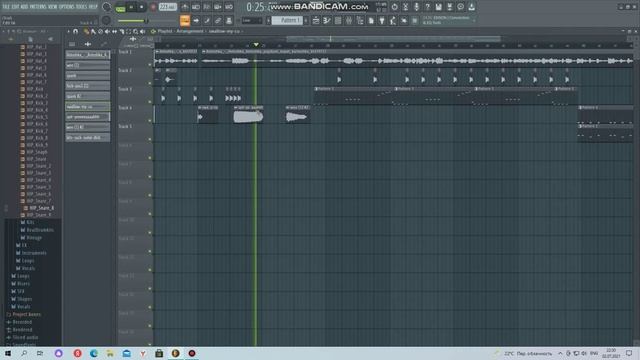Mute Track 4 with its green dot

click(x=150, y=121)
